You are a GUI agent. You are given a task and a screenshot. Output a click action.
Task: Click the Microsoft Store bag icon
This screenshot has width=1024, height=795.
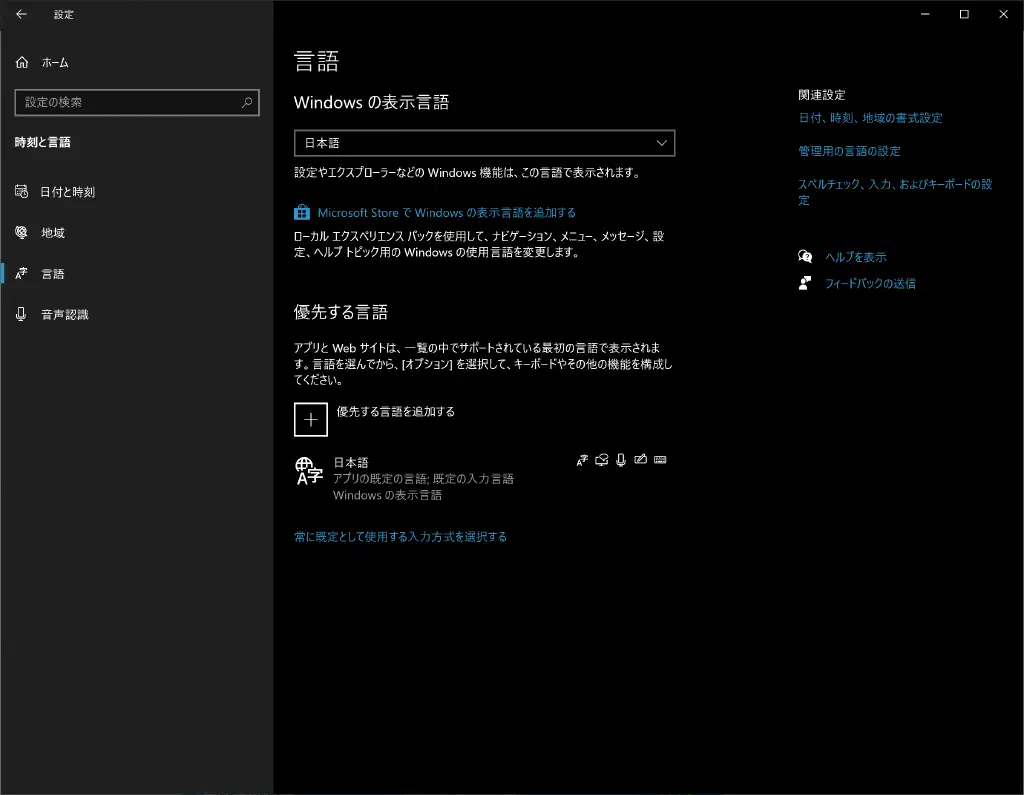[x=302, y=212]
